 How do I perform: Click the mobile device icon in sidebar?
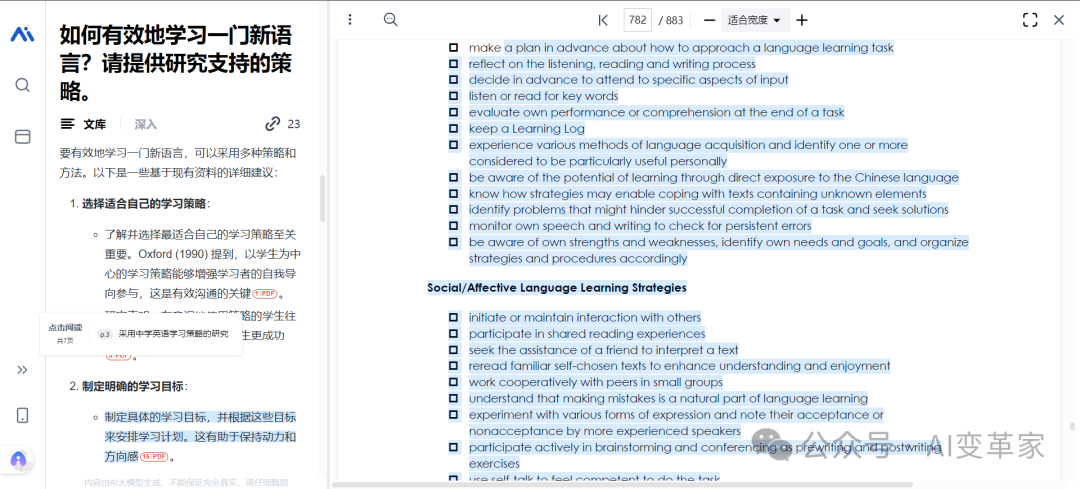coord(22,415)
